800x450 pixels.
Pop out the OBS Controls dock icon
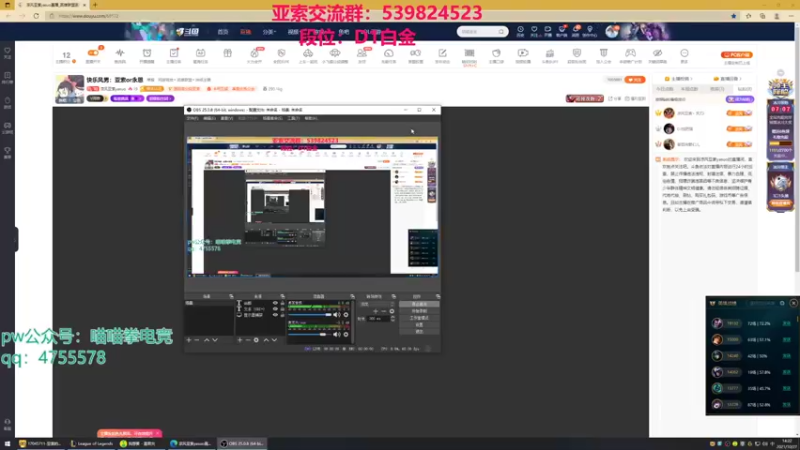[438, 296]
